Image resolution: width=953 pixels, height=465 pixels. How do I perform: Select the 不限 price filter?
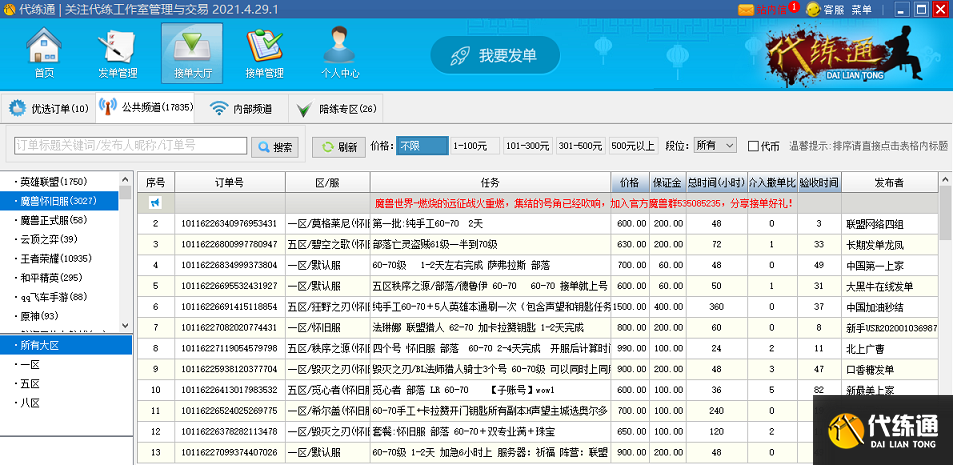click(x=420, y=146)
